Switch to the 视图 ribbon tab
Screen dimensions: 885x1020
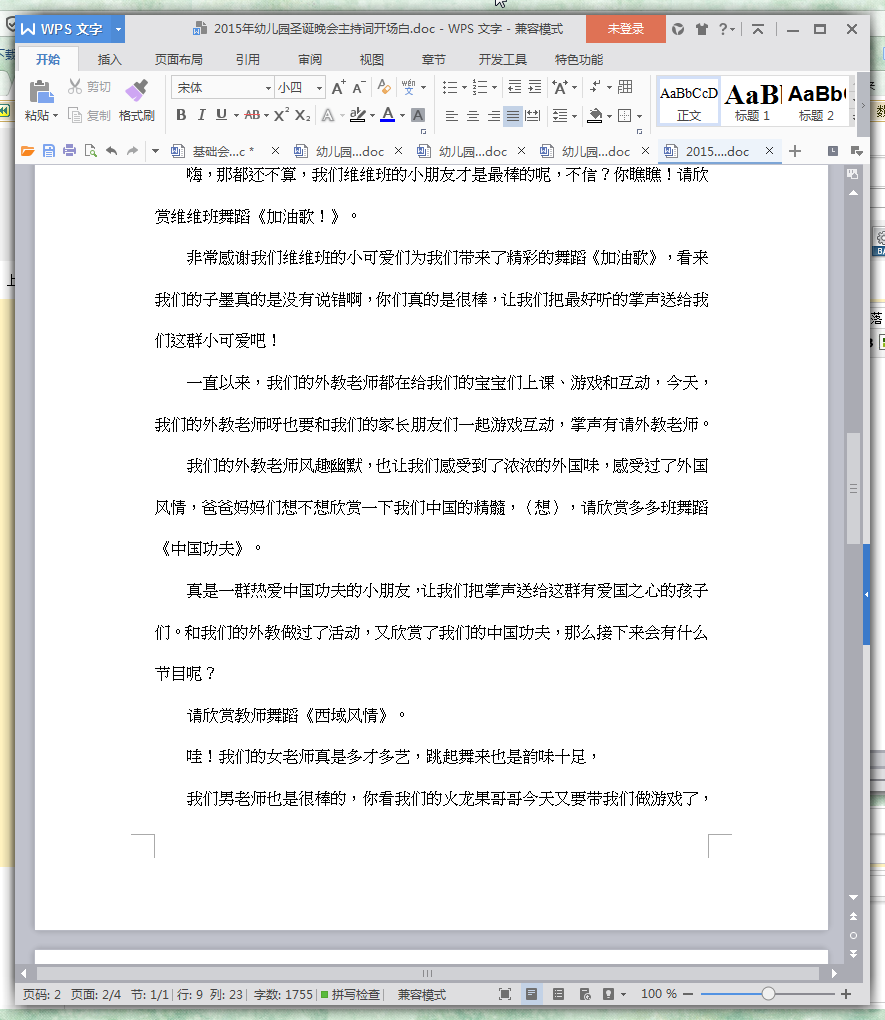pyautogui.click(x=372, y=60)
